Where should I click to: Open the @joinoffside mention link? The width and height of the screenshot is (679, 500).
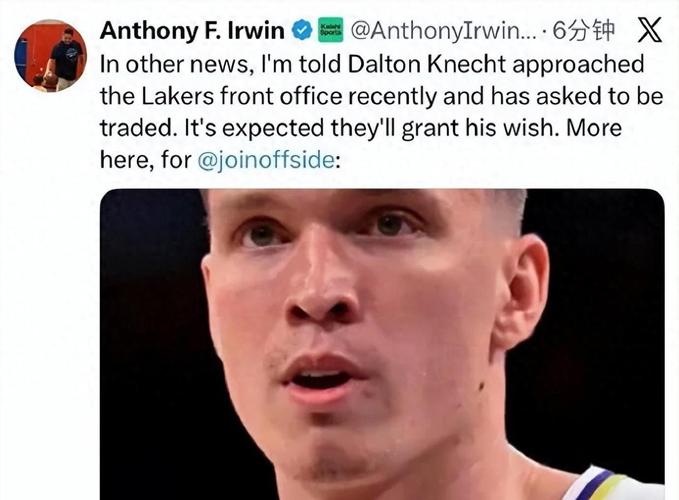point(265,160)
